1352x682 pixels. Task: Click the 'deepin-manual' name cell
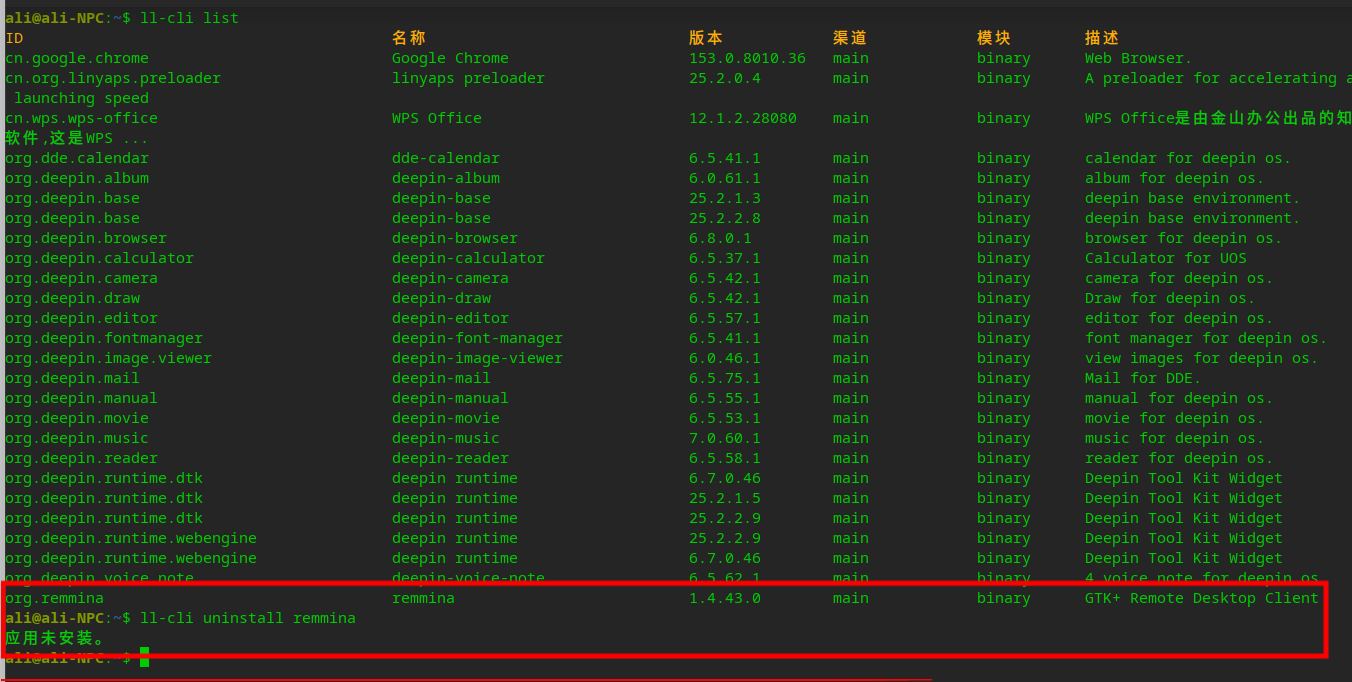click(450, 398)
